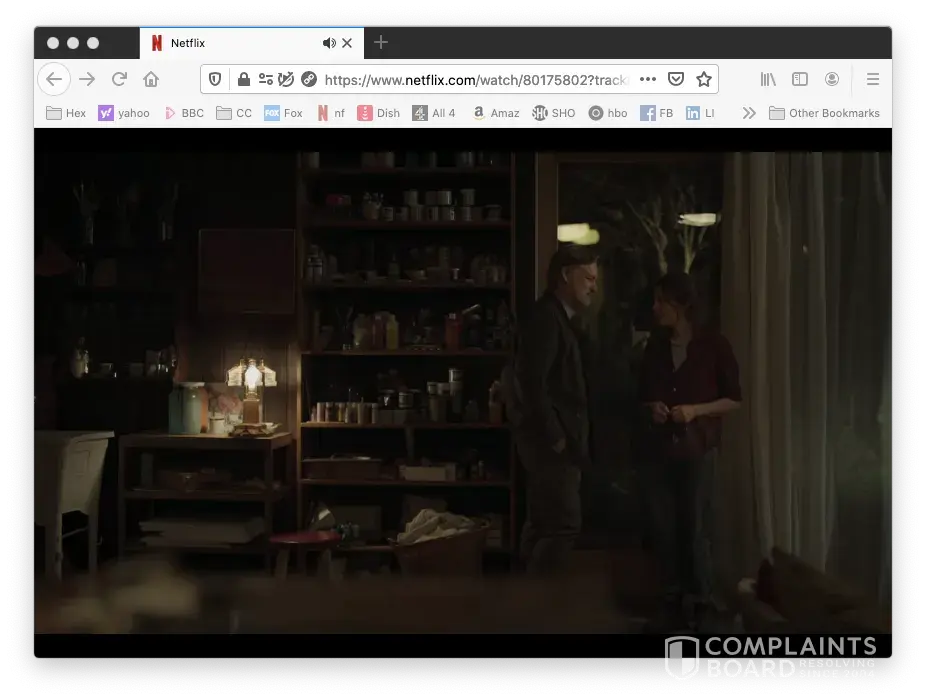
Task: Open site permissions icon in address bar
Action: [266, 79]
